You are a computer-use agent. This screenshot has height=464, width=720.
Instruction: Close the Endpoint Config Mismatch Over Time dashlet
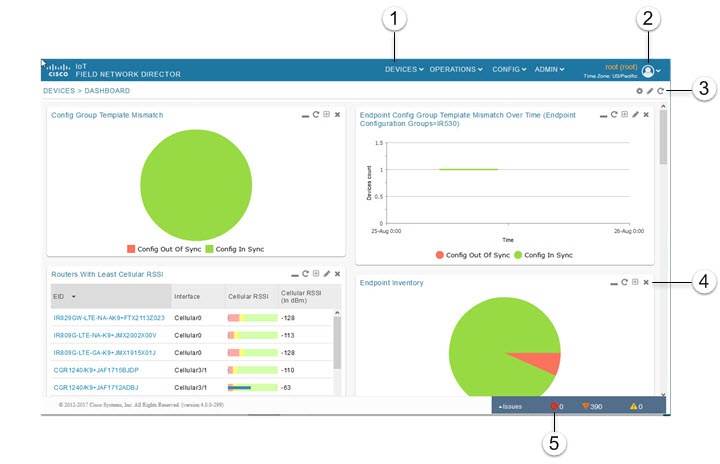(x=646, y=115)
